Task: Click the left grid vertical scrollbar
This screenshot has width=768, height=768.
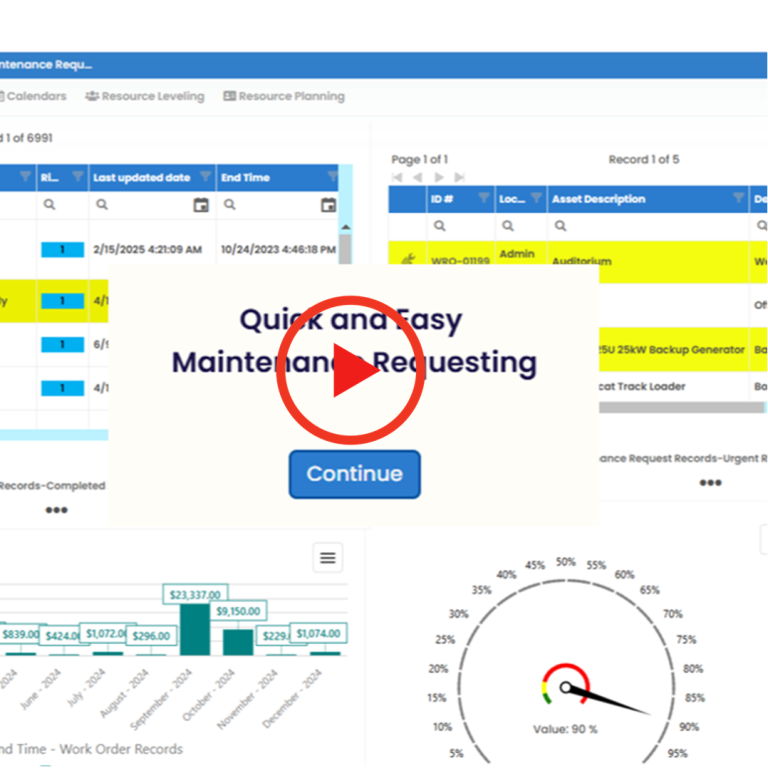Action: click(x=345, y=300)
